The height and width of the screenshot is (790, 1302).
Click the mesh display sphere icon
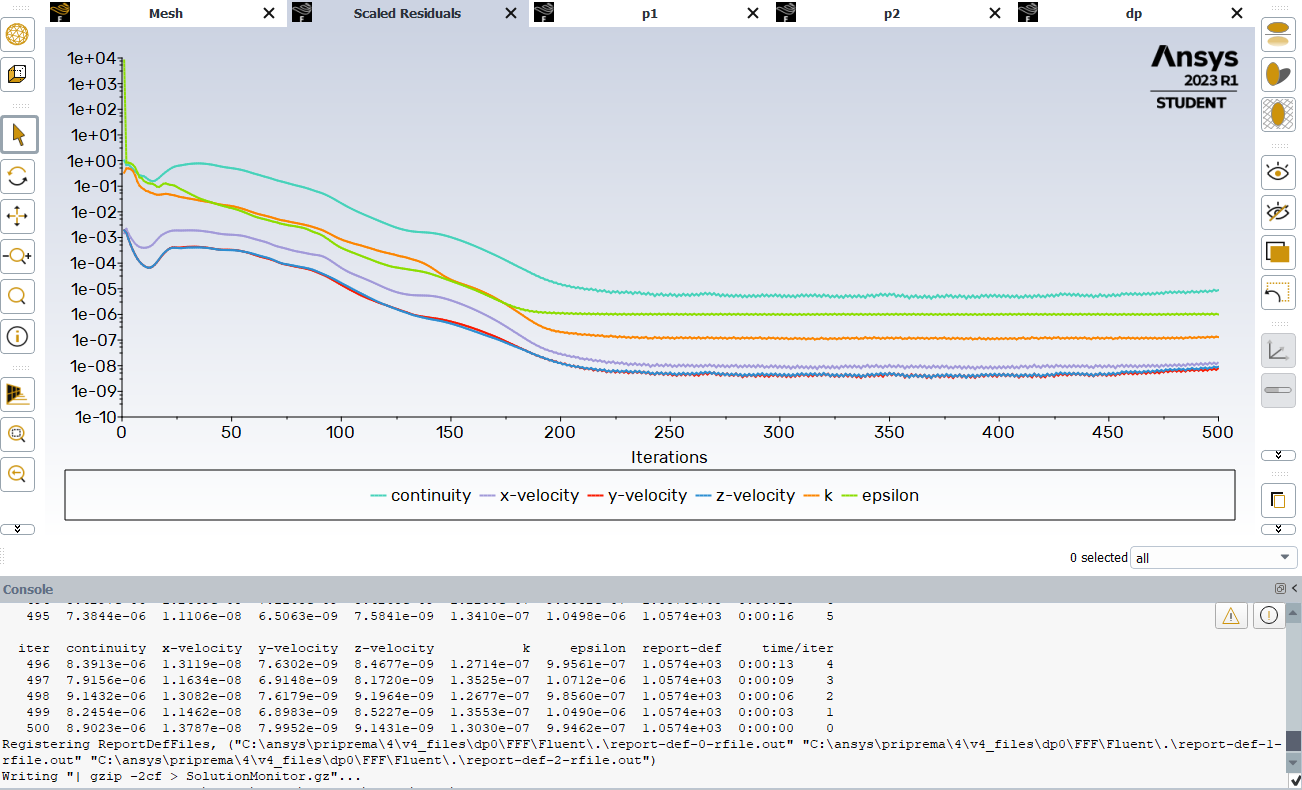click(17, 34)
